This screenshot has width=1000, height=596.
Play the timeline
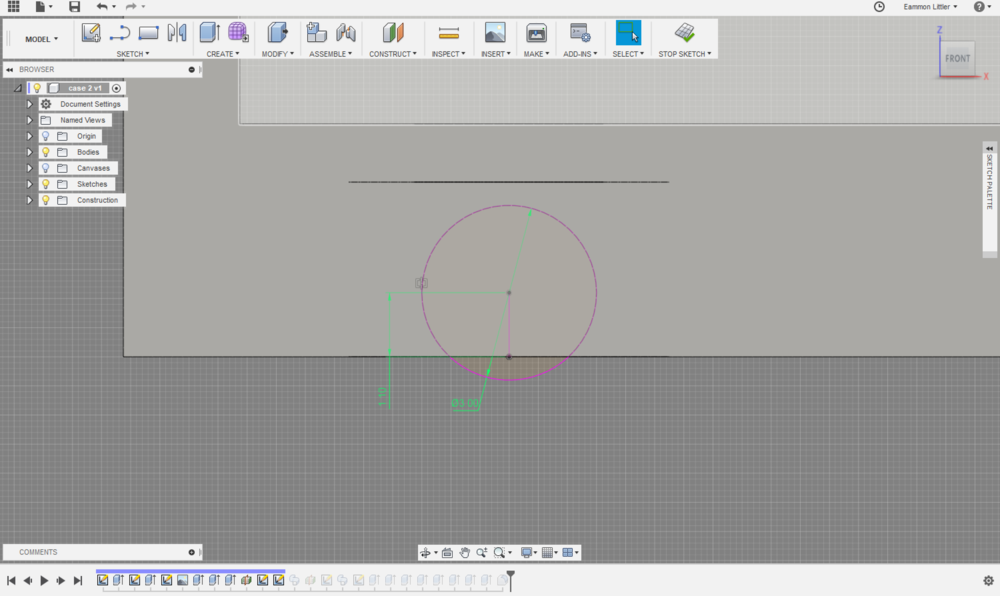coord(44,580)
